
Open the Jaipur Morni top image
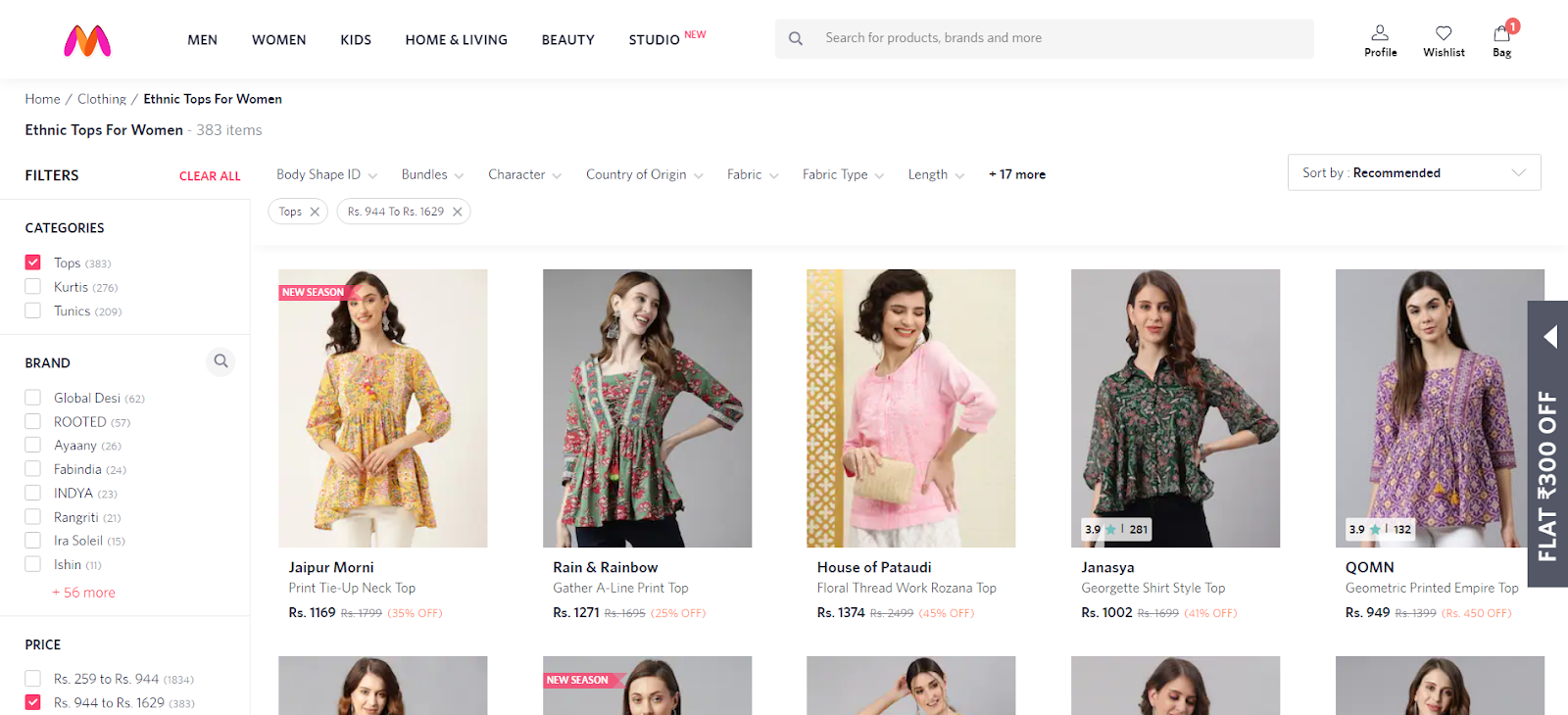pyautogui.click(x=383, y=408)
